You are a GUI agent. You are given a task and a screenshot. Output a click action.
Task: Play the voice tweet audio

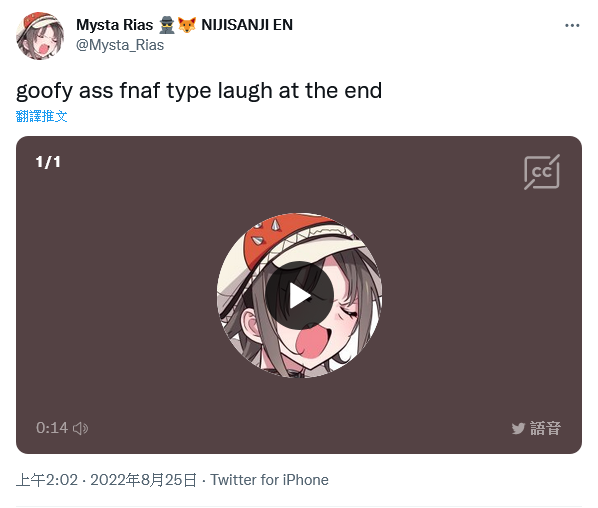[x=299, y=296]
